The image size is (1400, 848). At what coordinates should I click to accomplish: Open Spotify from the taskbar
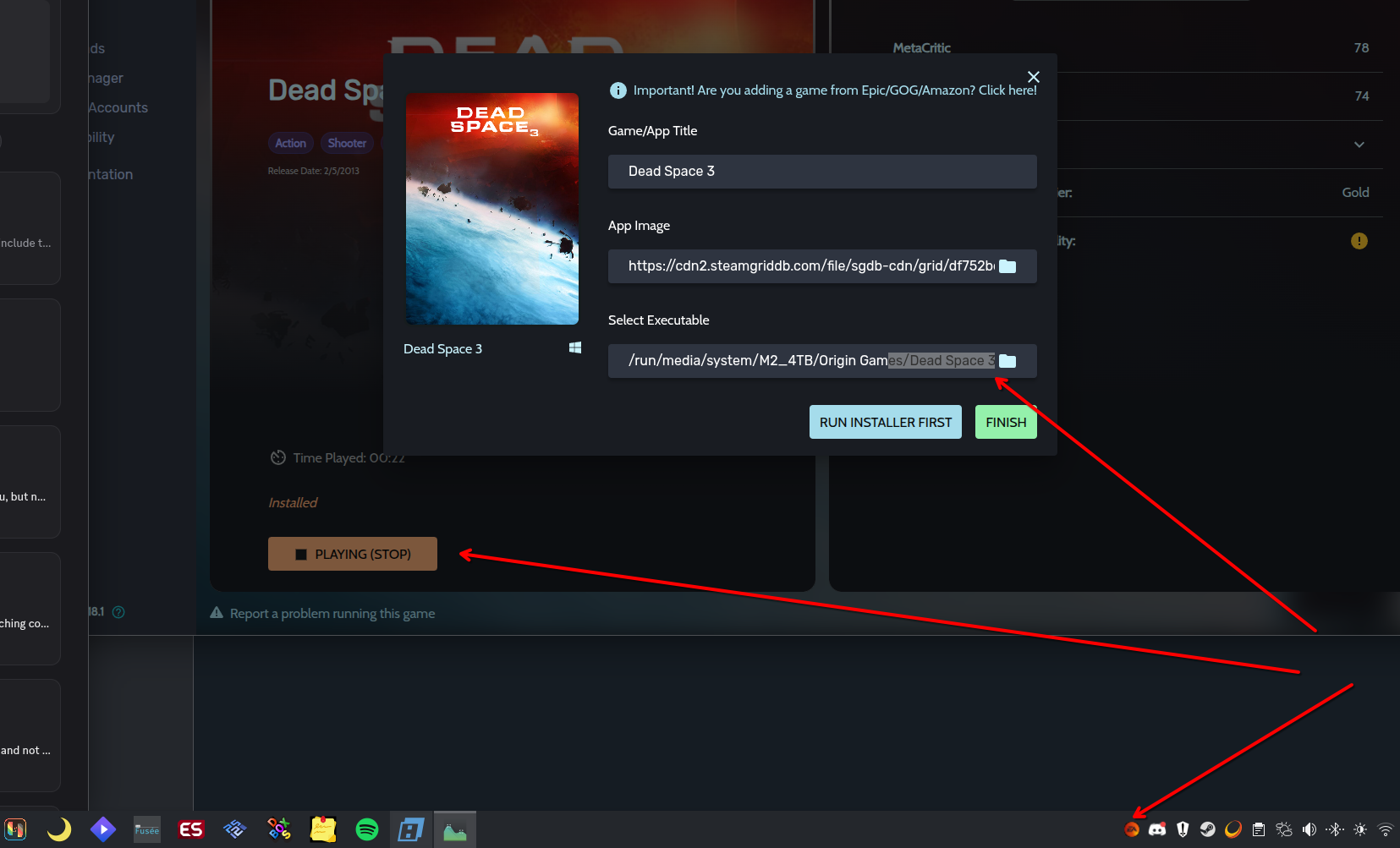click(367, 829)
